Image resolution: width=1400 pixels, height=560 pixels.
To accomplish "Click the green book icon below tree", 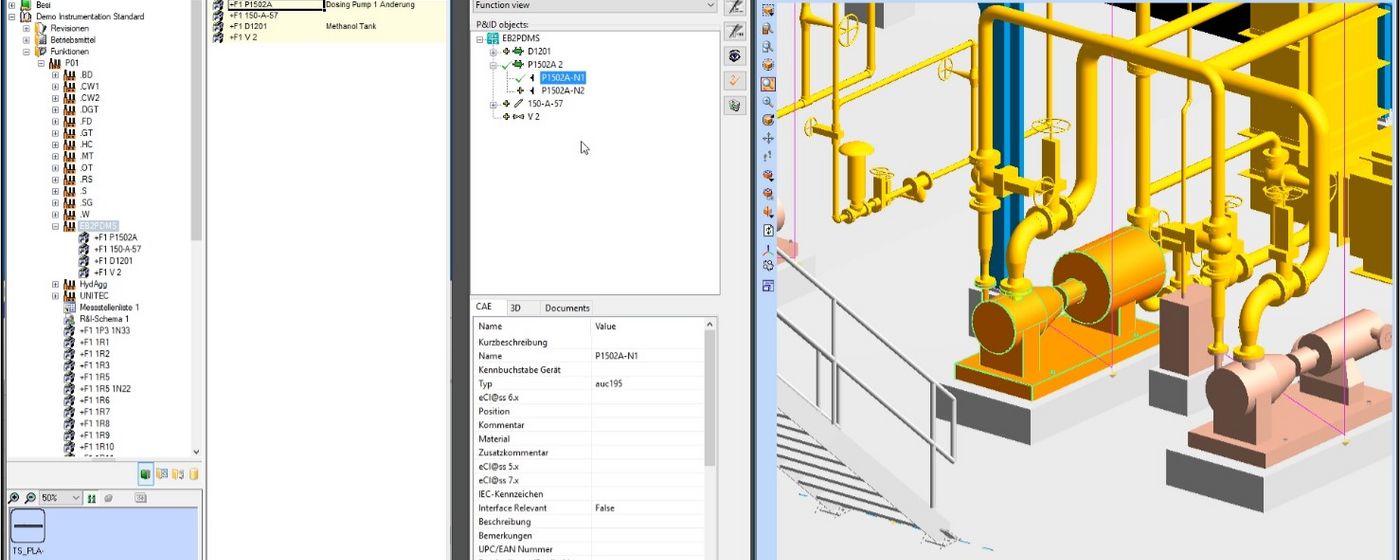I will click(145, 474).
